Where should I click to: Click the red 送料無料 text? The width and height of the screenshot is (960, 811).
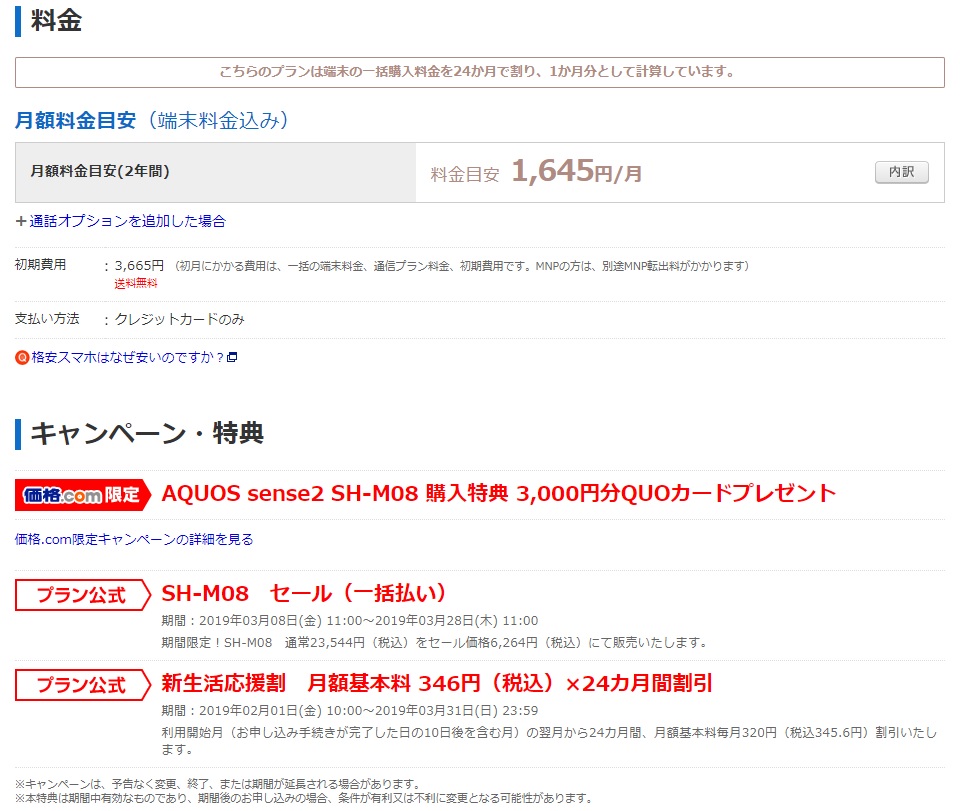[136, 283]
